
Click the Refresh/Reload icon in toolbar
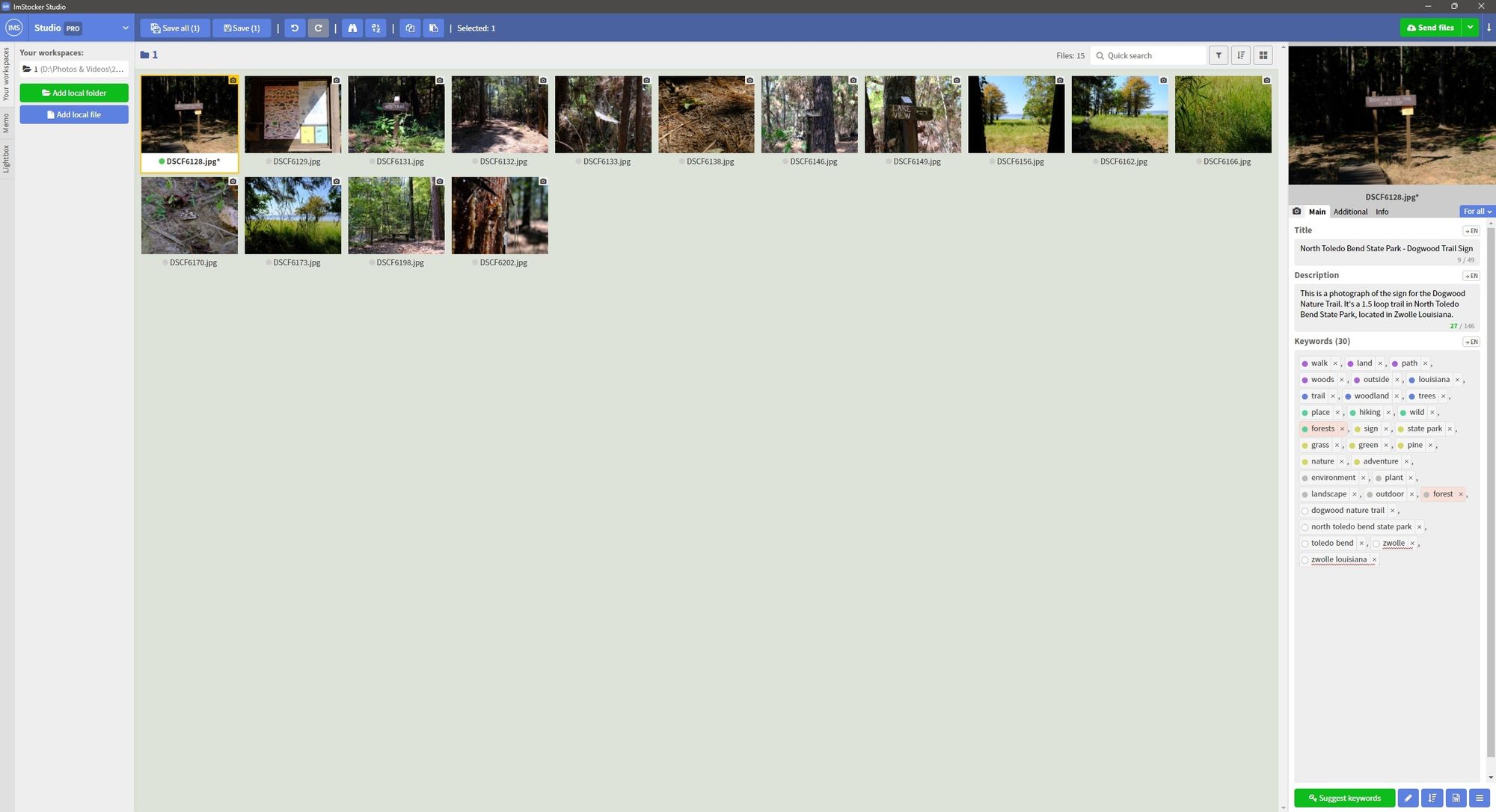(x=317, y=28)
